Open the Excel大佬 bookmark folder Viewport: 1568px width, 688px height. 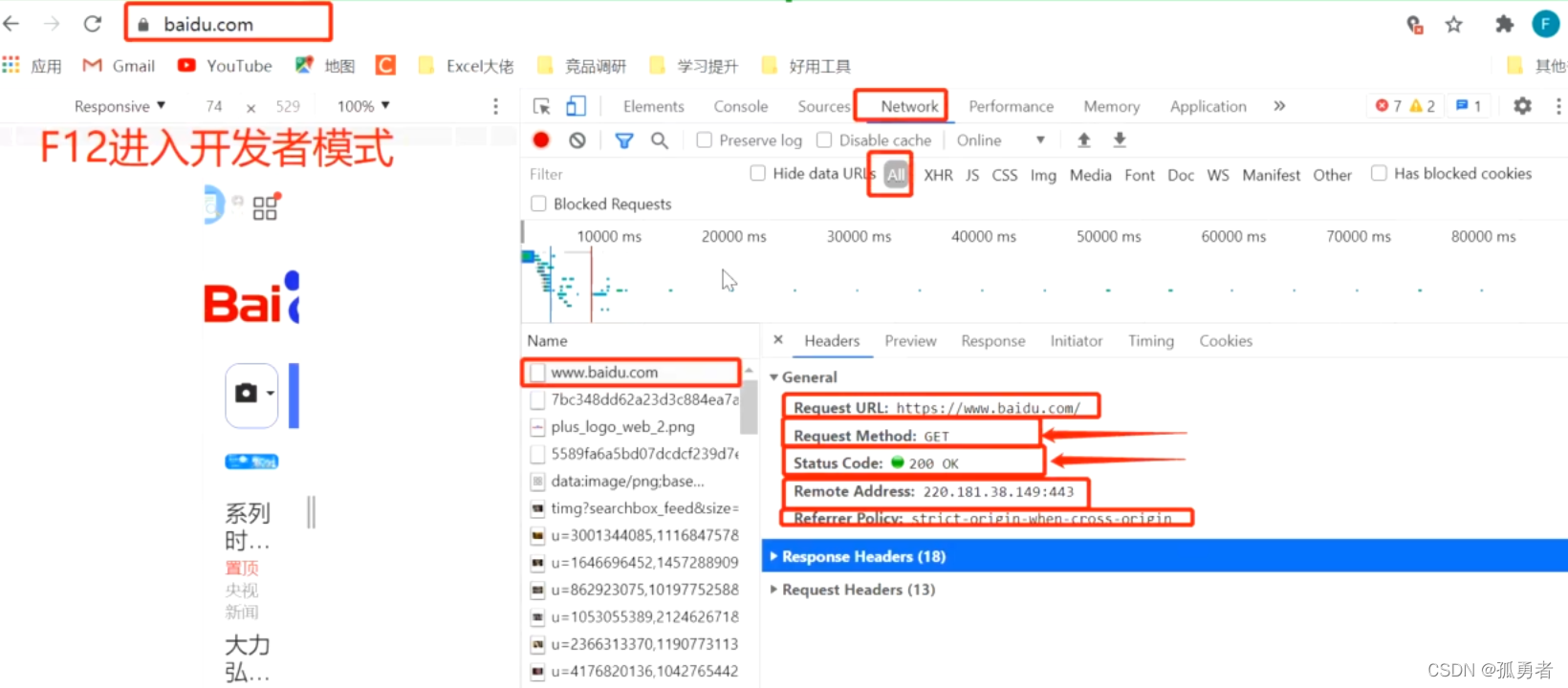pyautogui.click(x=467, y=65)
